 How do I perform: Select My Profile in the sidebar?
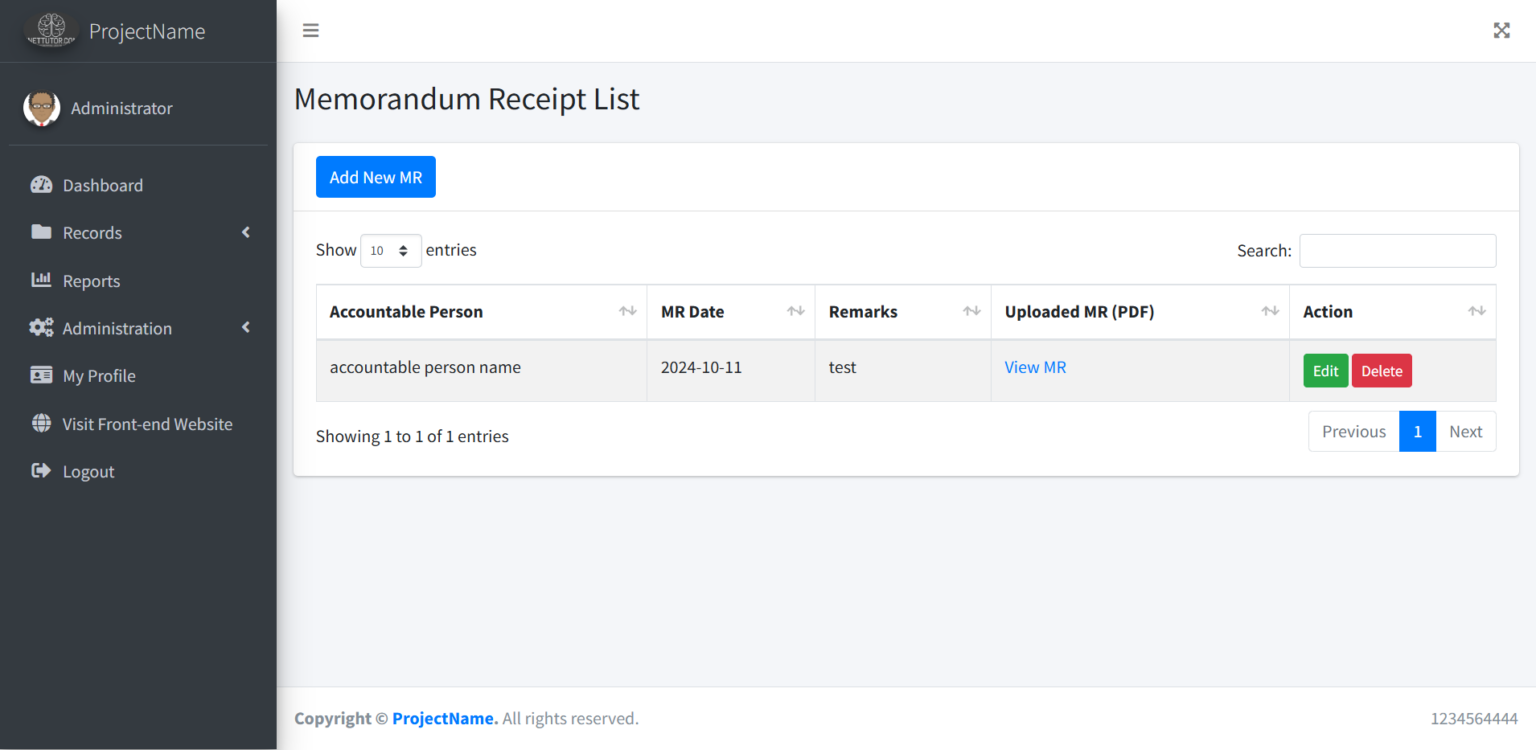tap(97, 375)
